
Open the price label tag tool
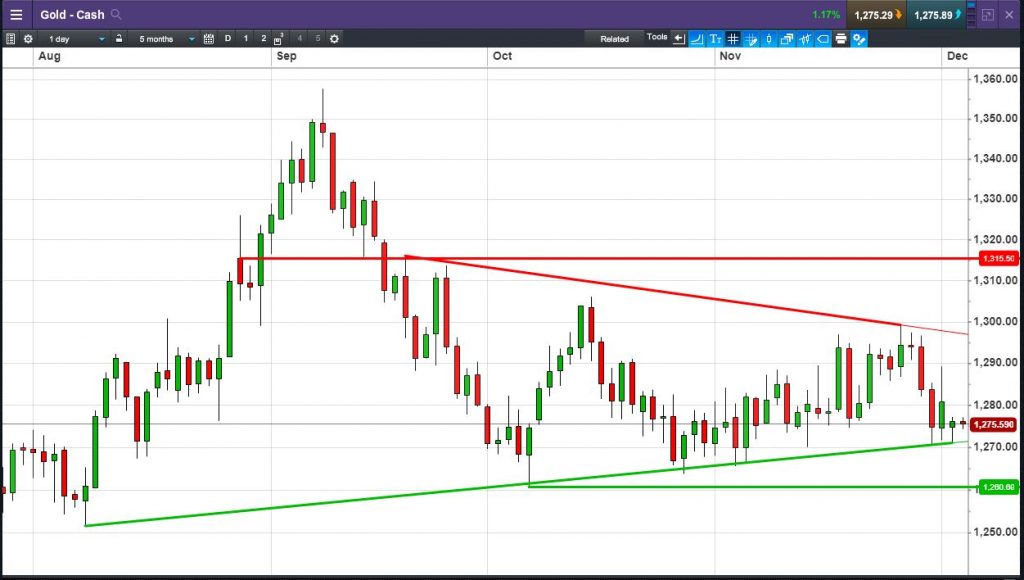(x=823, y=39)
